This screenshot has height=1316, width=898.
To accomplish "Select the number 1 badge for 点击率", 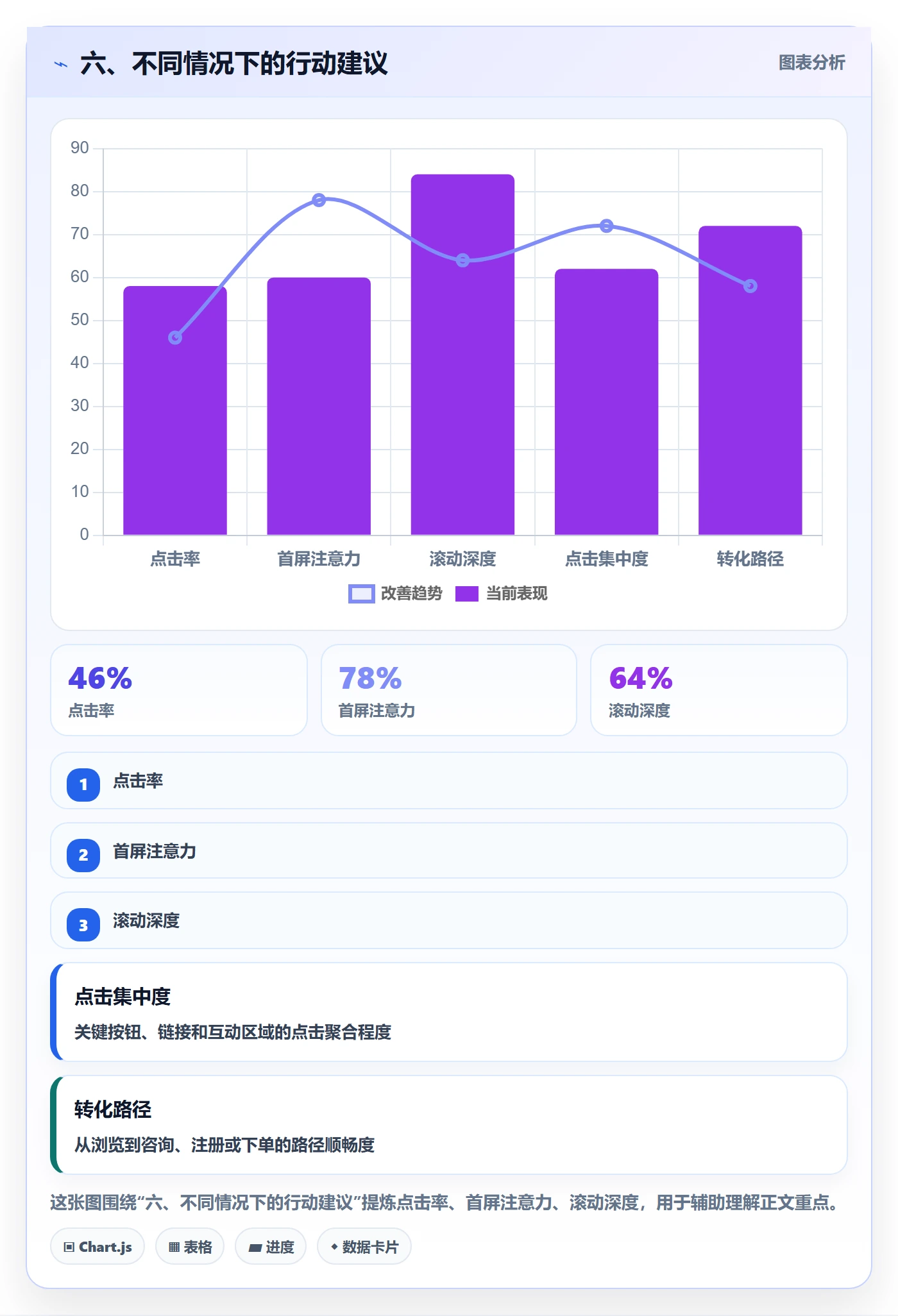I will (x=83, y=784).
